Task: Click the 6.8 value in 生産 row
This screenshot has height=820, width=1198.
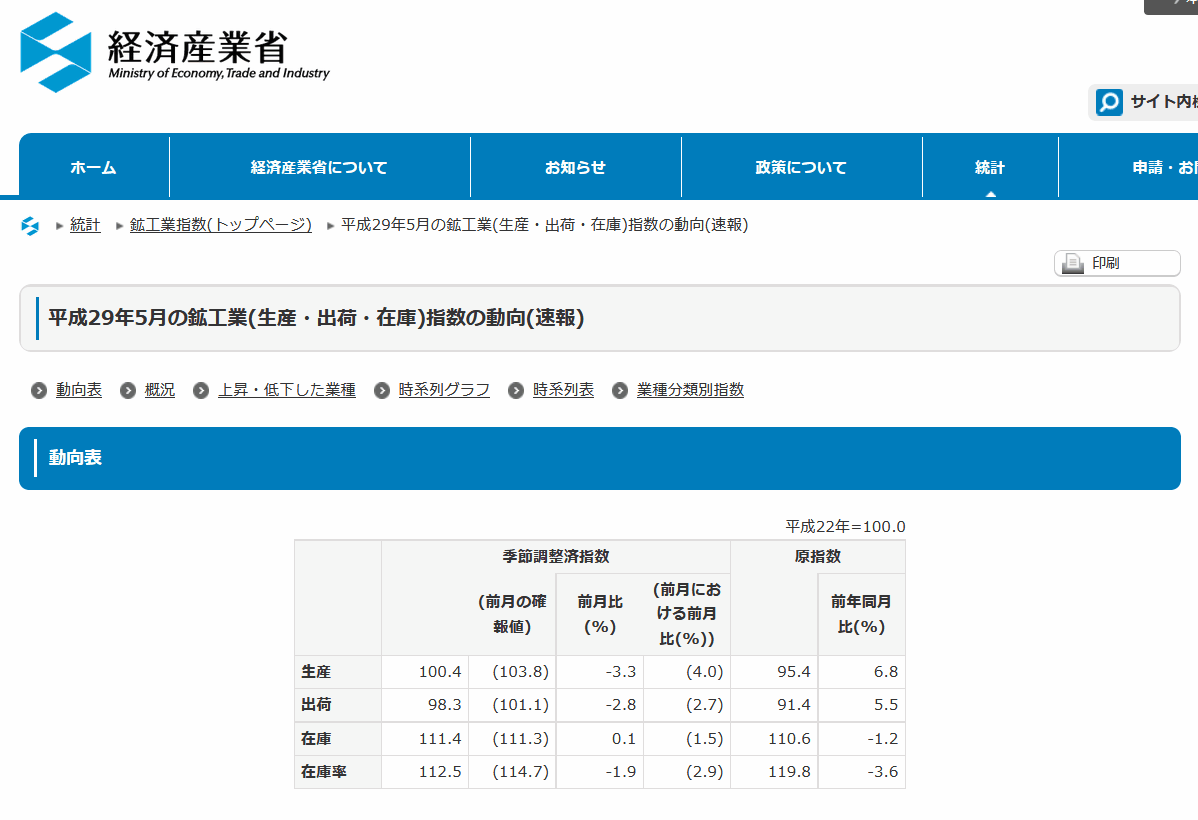Action: [x=886, y=672]
